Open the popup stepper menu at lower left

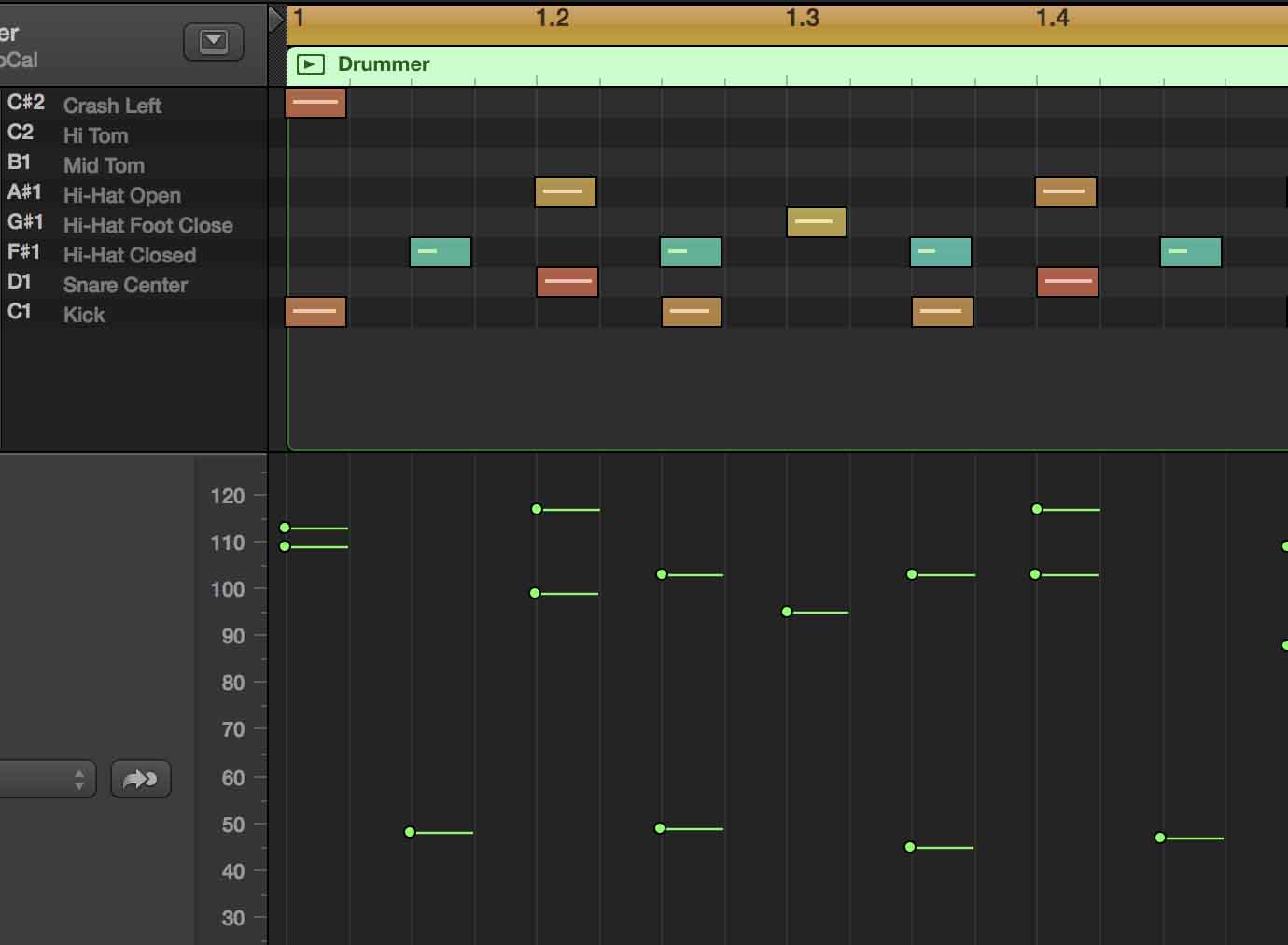click(47, 779)
